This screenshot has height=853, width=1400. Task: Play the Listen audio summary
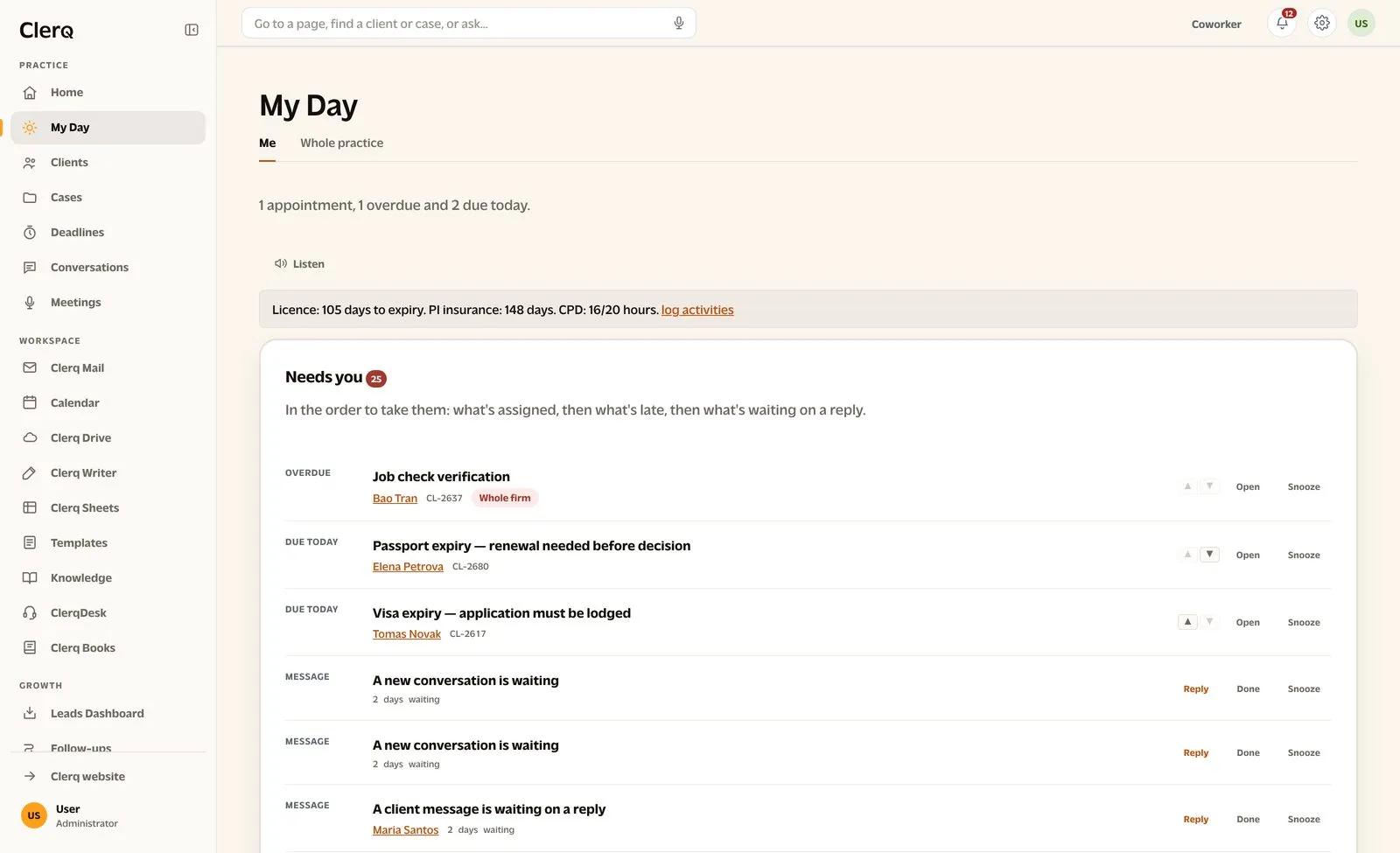[x=299, y=264]
